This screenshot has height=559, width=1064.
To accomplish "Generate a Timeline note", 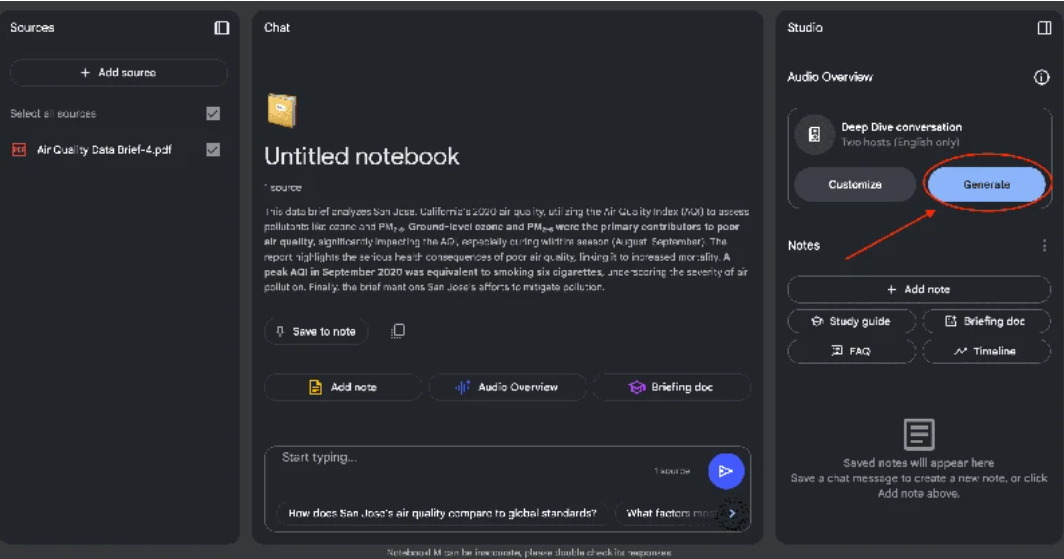I will pyautogui.click(x=986, y=351).
